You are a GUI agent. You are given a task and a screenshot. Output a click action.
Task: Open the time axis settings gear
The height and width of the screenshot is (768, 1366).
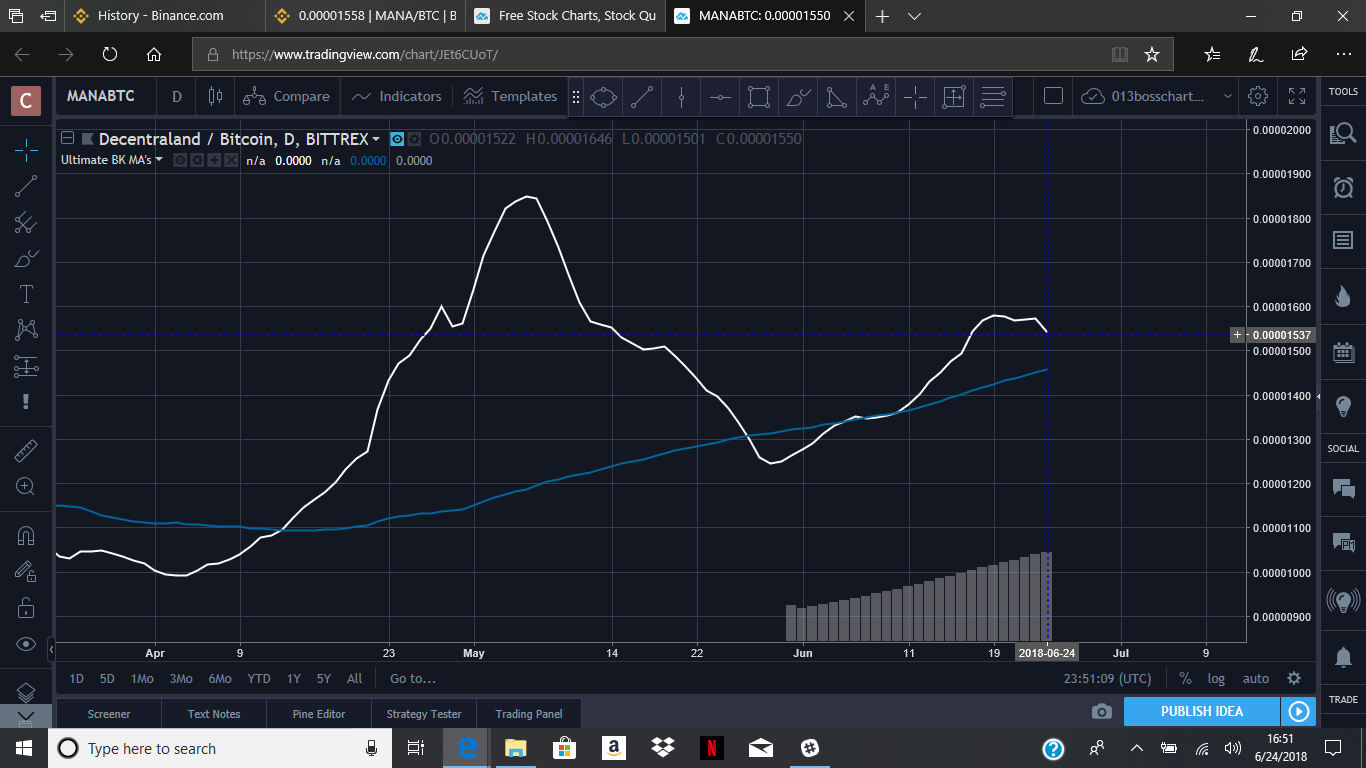pyautogui.click(x=1294, y=678)
